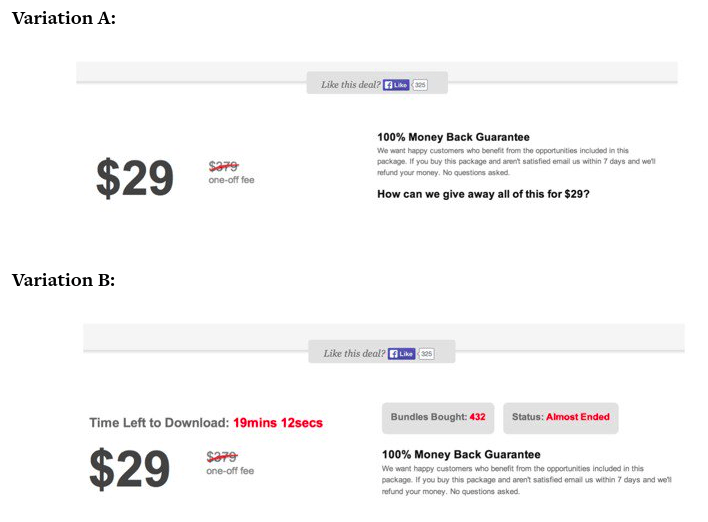
Task: Click Facebook Like button in Variation B
Action: pos(401,354)
